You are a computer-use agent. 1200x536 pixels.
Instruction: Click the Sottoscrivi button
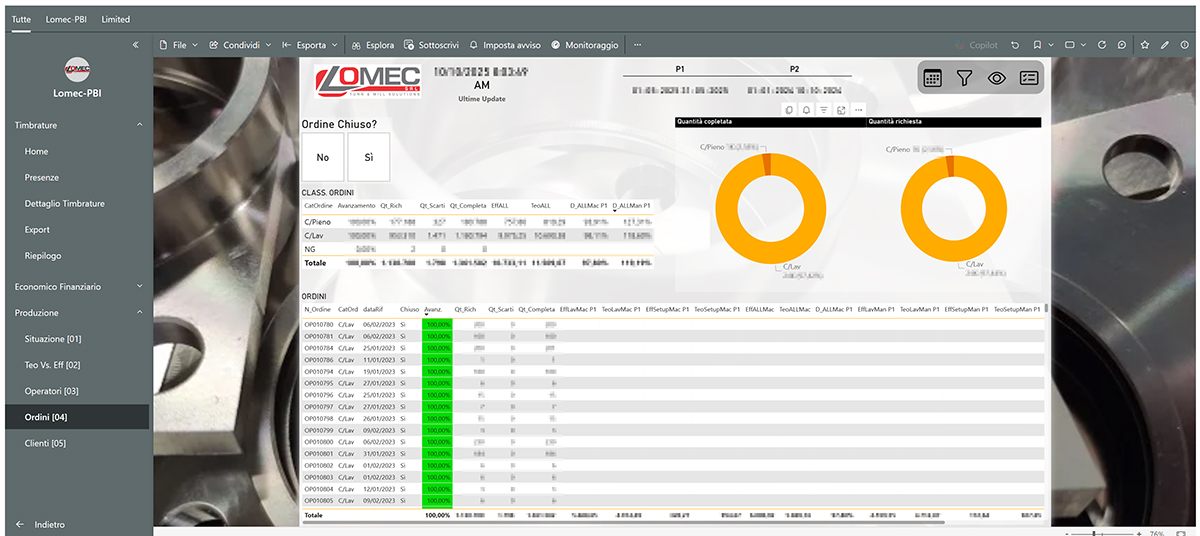tap(431, 45)
